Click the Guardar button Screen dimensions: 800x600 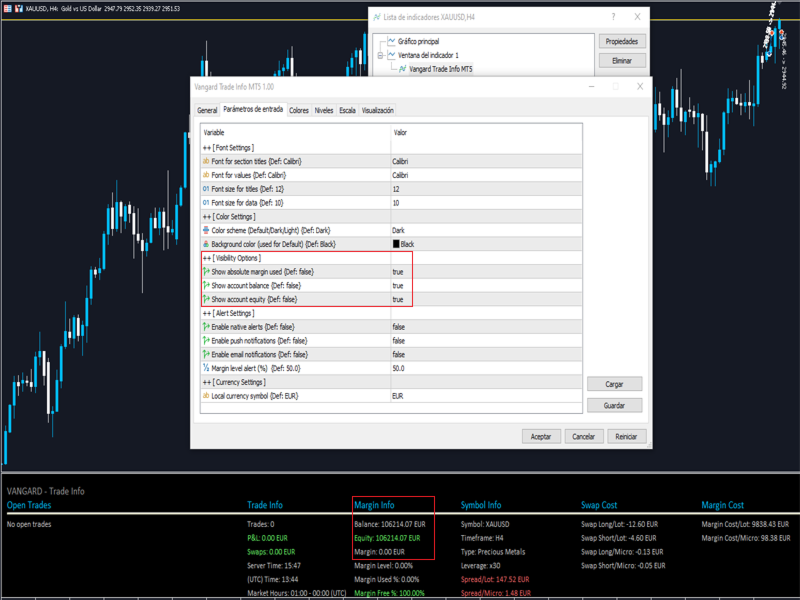click(614, 406)
